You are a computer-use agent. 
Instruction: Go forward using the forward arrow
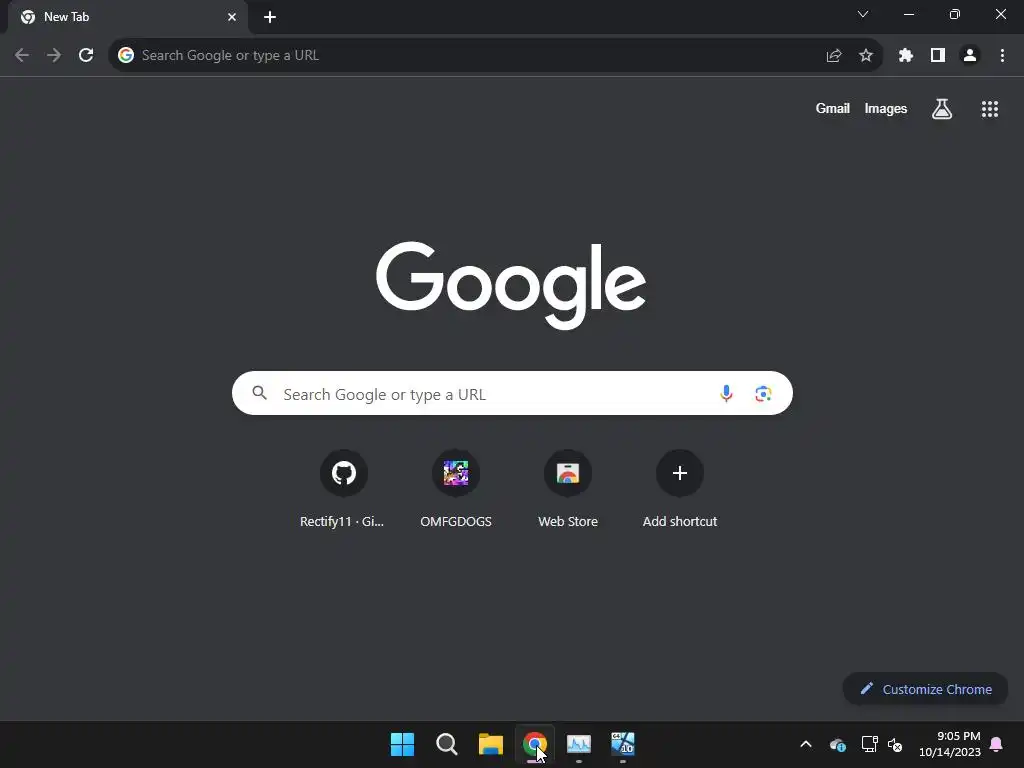(x=54, y=56)
